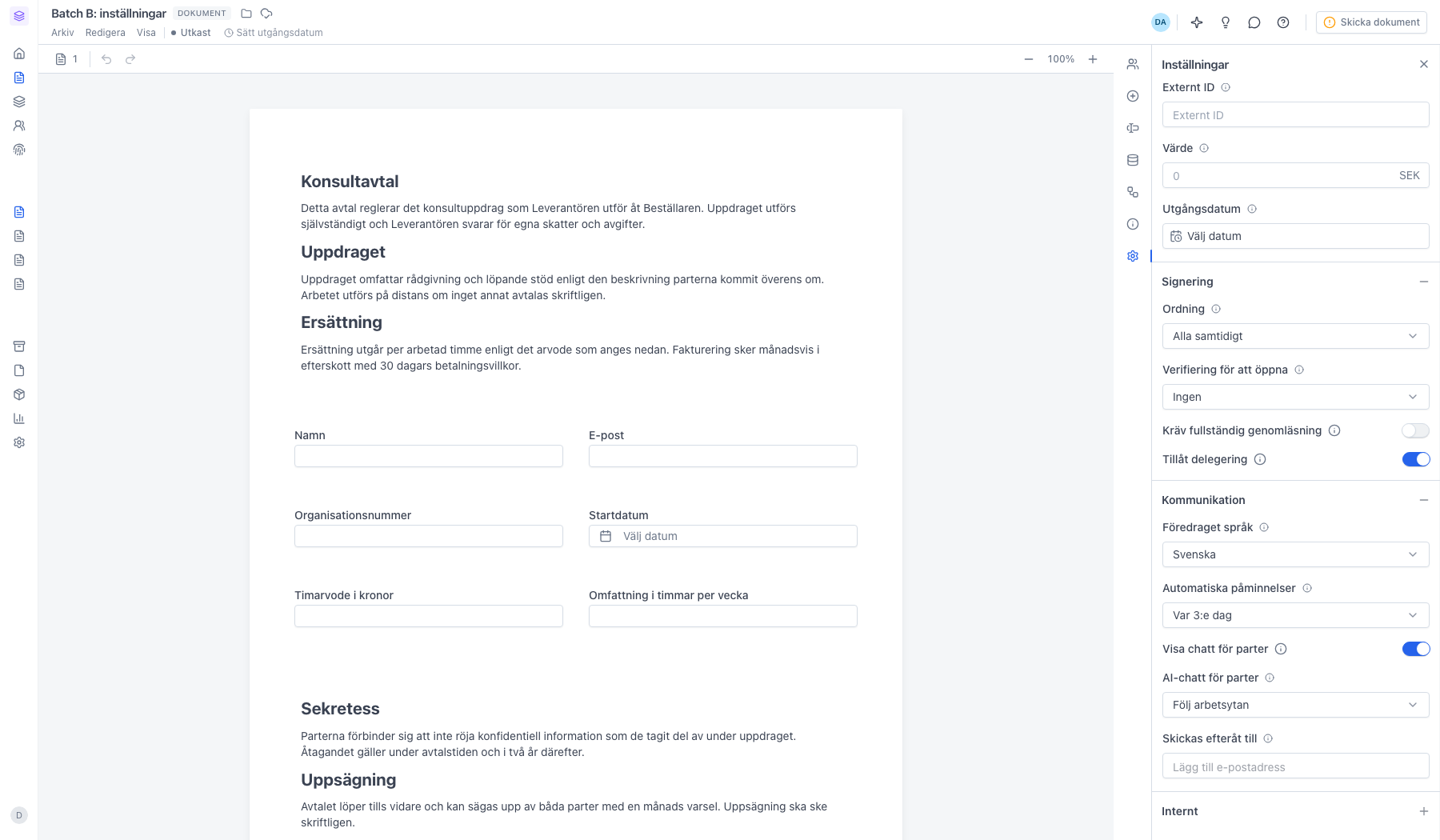Open the archive box icon in sidebar
Image resolution: width=1440 pixels, height=840 pixels.
pos(19,346)
